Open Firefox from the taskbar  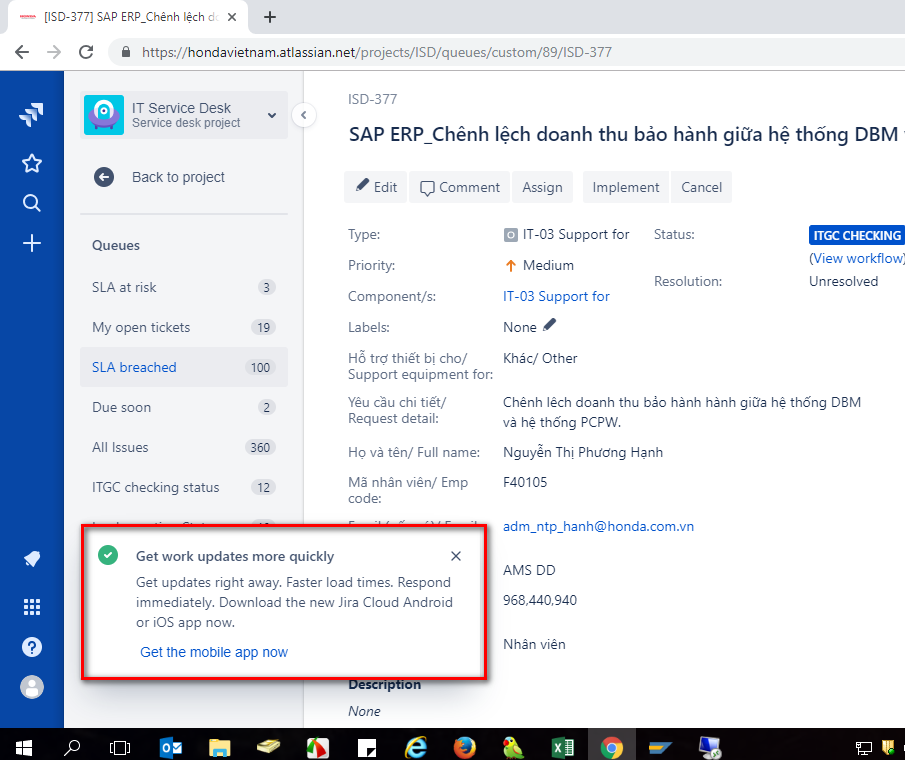pyautogui.click(x=465, y=748)
